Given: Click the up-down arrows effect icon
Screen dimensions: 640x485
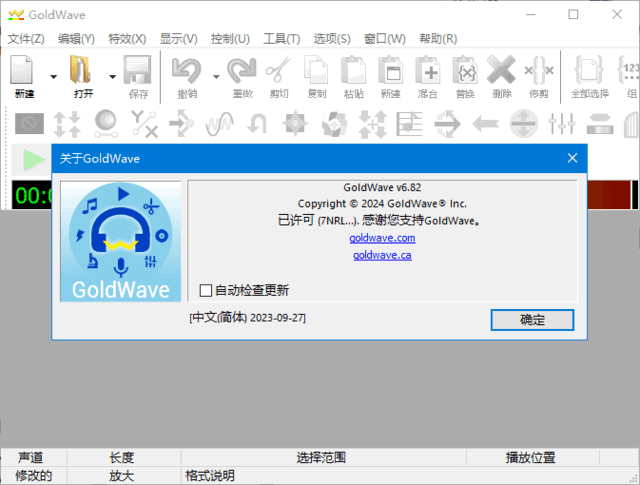Looking at the screenshot, I should [67, 124].
